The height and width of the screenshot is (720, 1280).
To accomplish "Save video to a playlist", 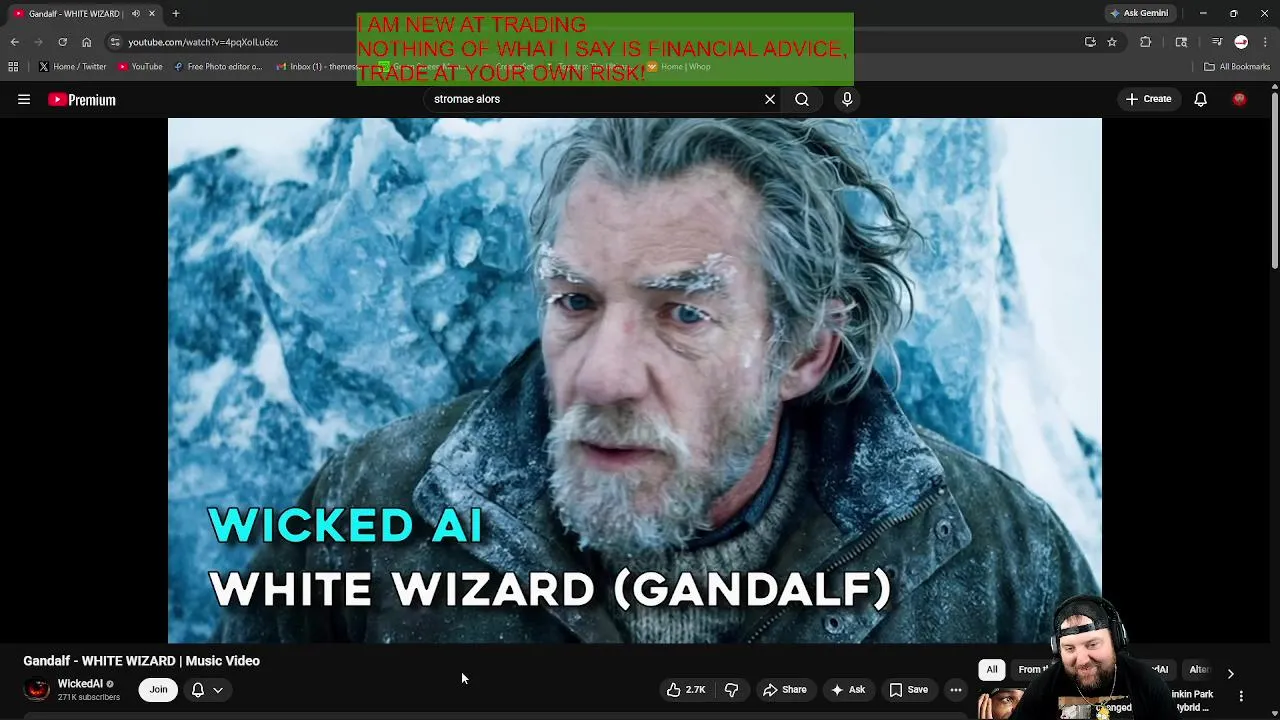I will pyautogui.click(x=909, y=689).
